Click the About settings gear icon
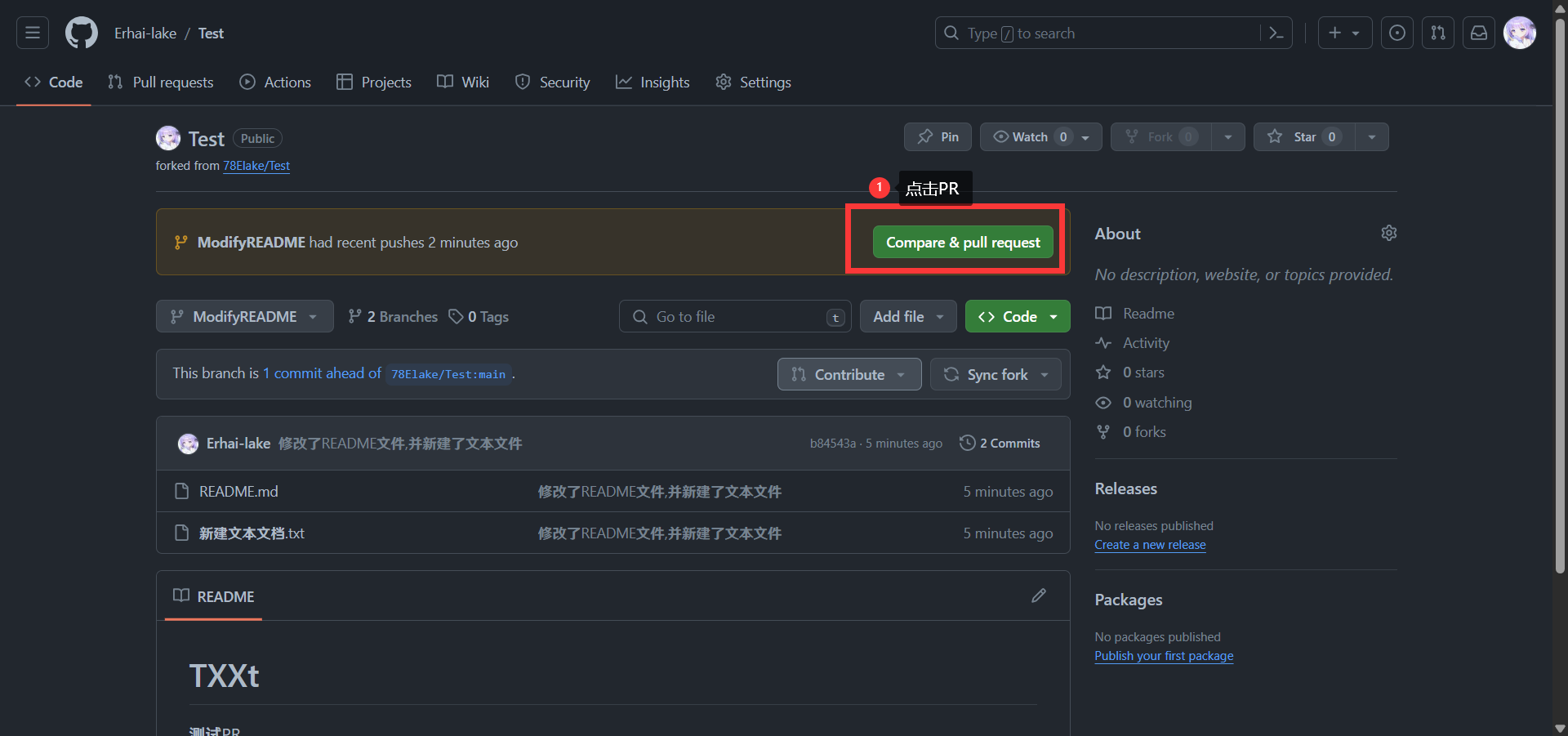1568x736 pixels. pyautogui.click(x=1388, y=234)
